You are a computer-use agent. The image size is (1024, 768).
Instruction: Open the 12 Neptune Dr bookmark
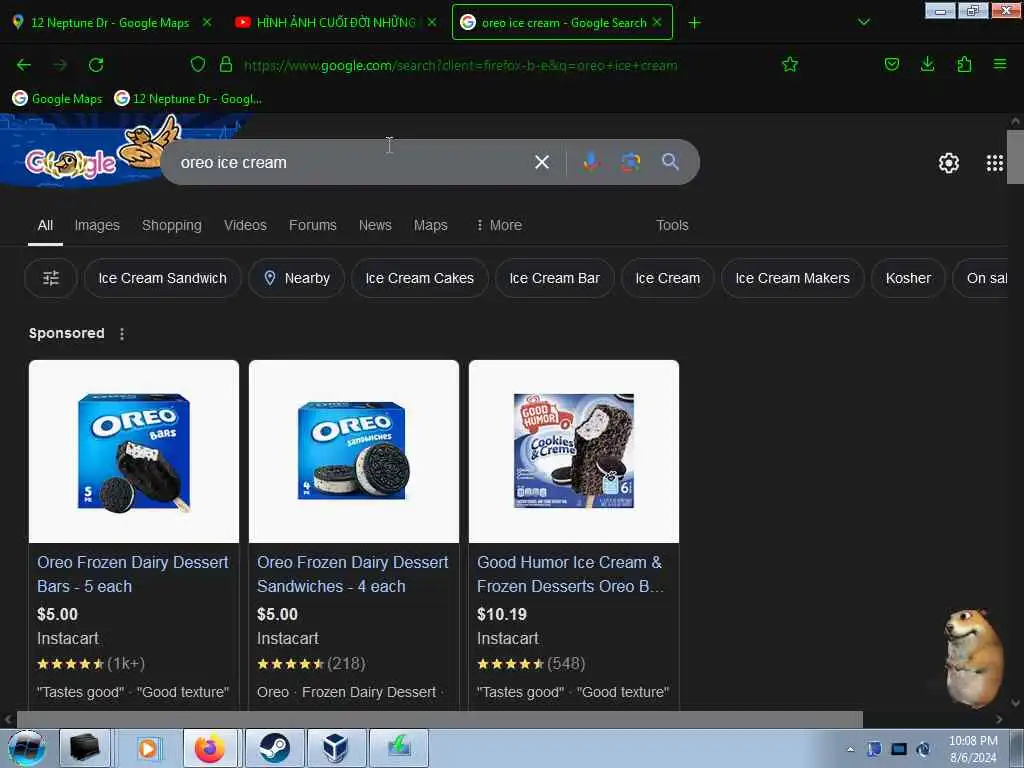click(x=188, y=99)
